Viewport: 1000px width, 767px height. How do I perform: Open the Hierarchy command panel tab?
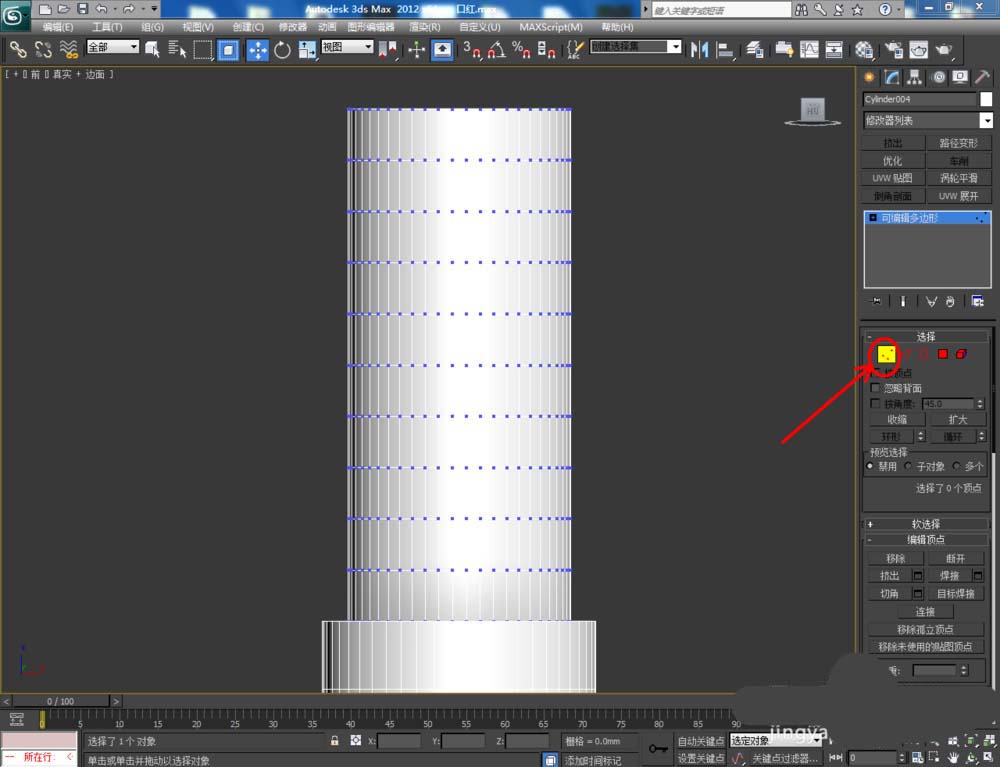coord(915,77)
